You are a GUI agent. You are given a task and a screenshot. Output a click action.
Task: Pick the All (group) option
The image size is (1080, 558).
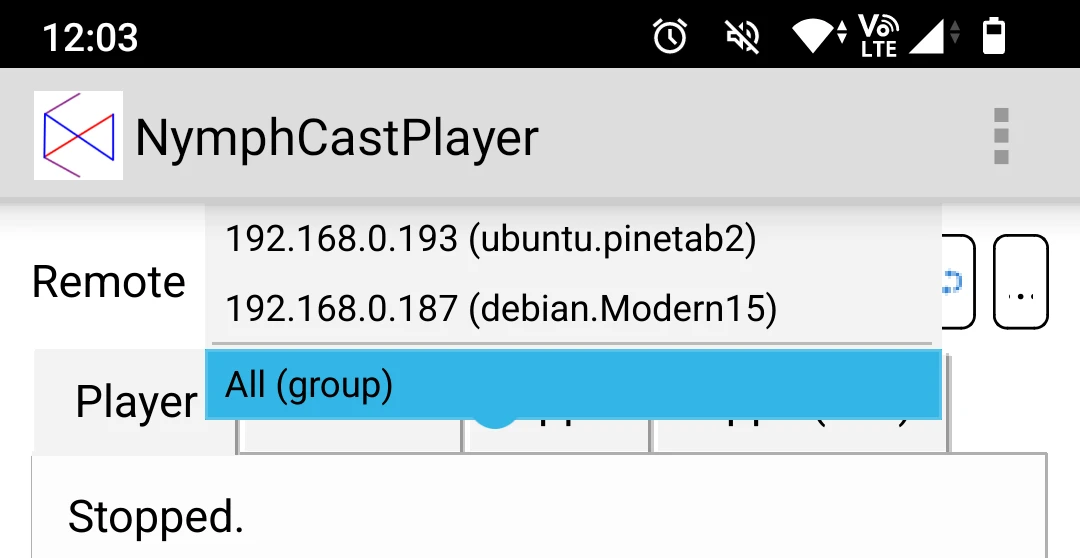click(x=573, y=385)
